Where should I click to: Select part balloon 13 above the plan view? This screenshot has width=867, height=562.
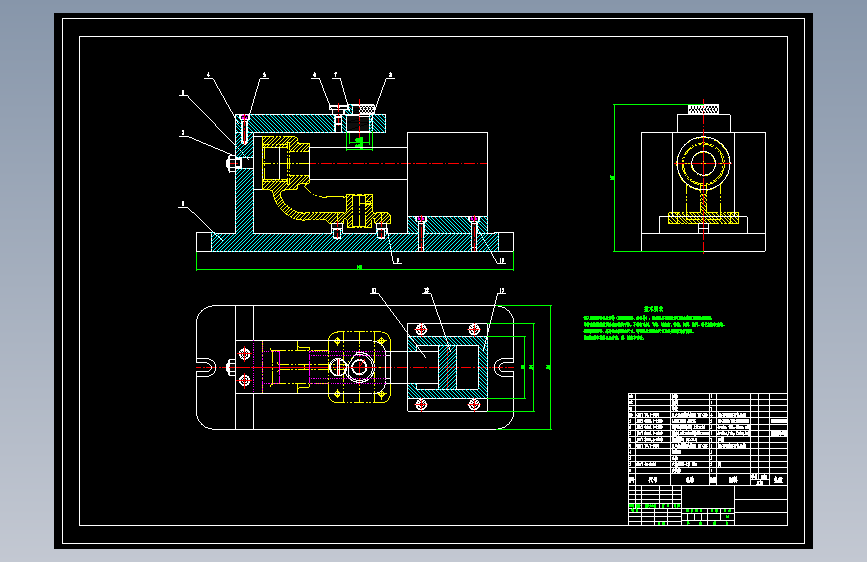[502, 291]
